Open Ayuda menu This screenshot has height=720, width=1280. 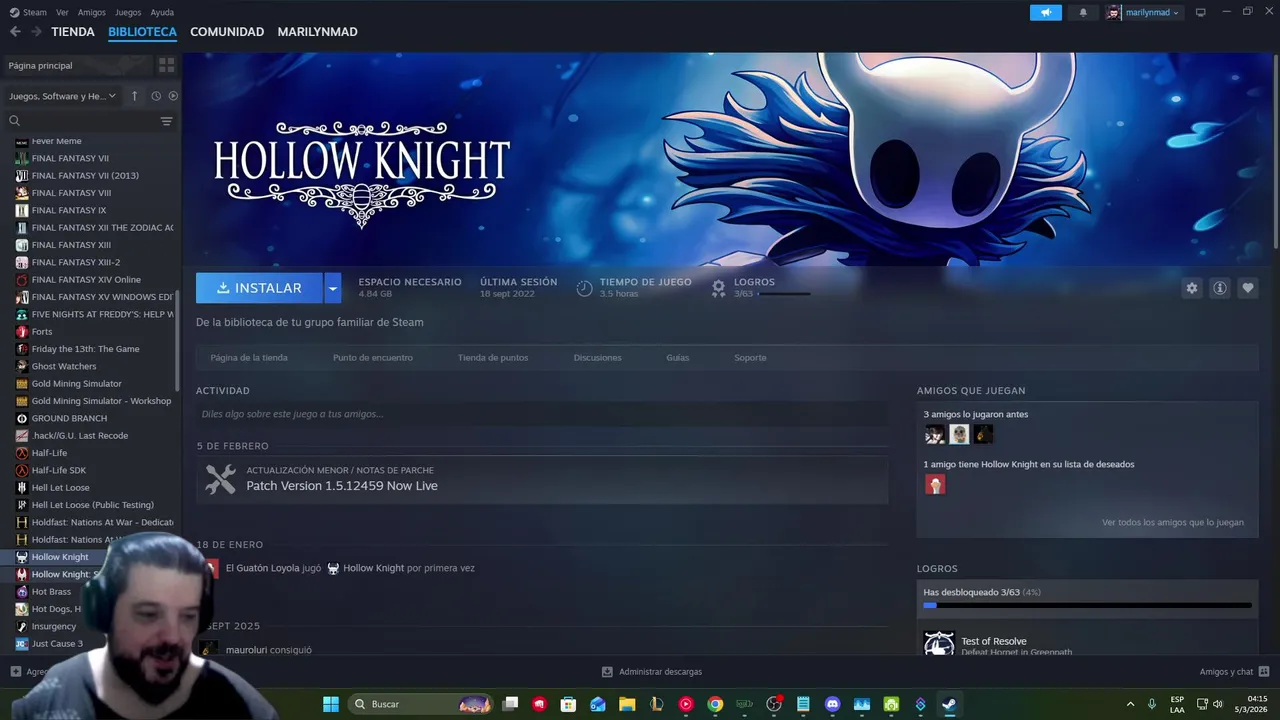pos(162,12)
